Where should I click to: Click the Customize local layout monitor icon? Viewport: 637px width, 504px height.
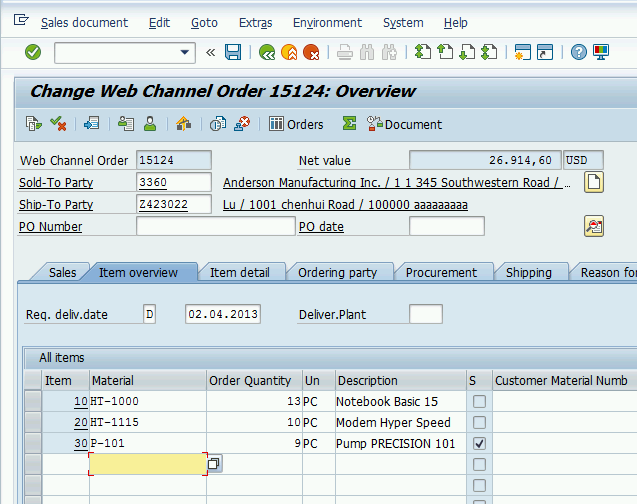point(600,52)
